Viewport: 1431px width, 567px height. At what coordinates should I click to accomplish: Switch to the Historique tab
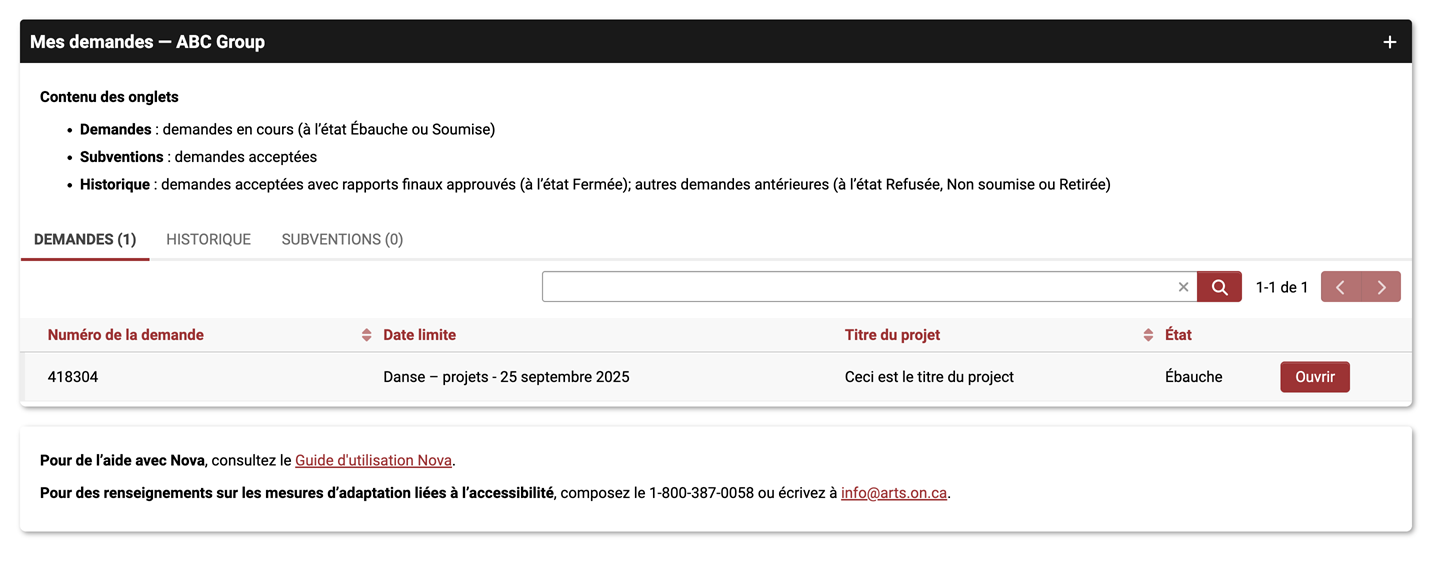point(208,240)
